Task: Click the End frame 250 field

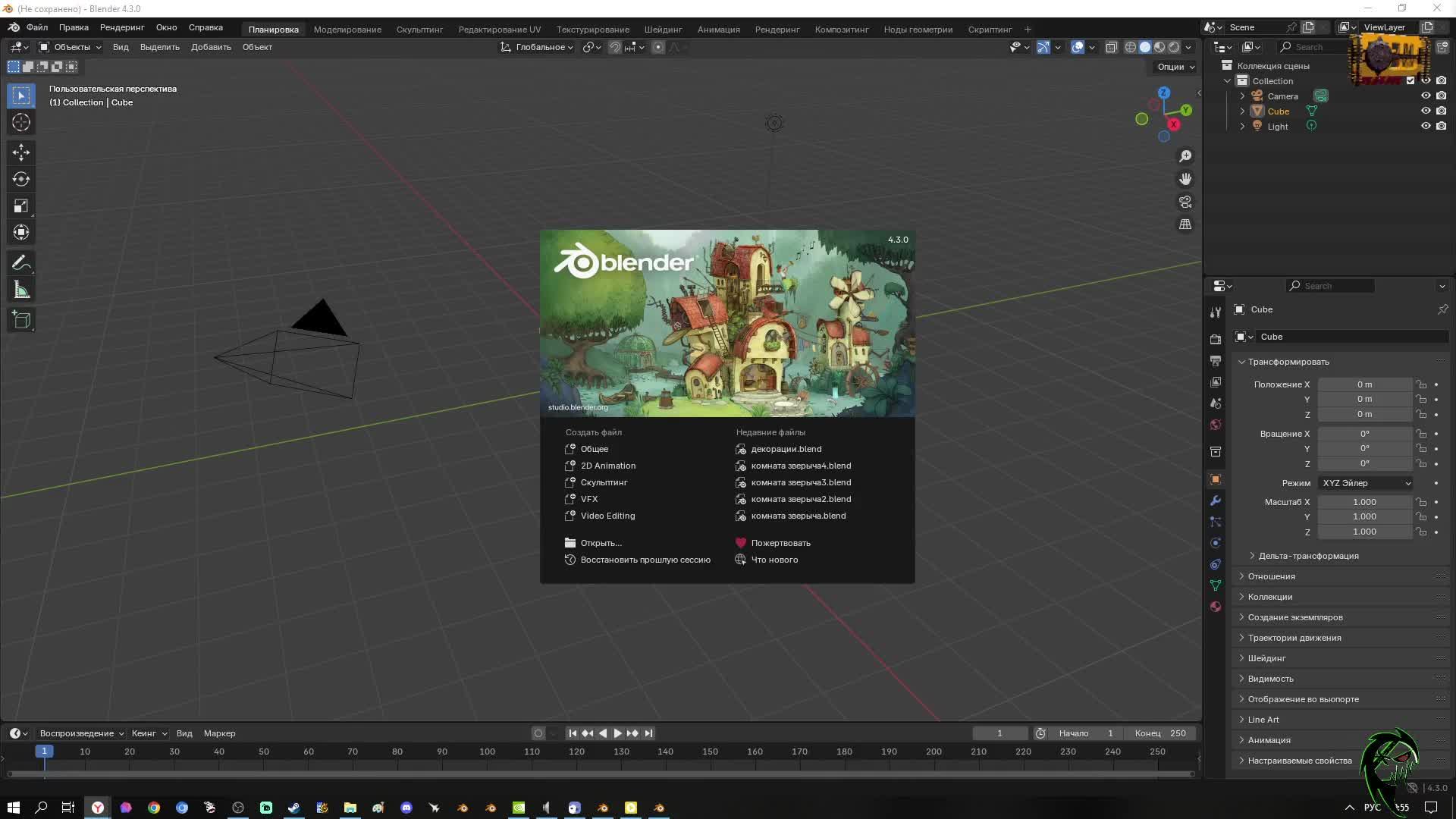Action: [1161, 733]
